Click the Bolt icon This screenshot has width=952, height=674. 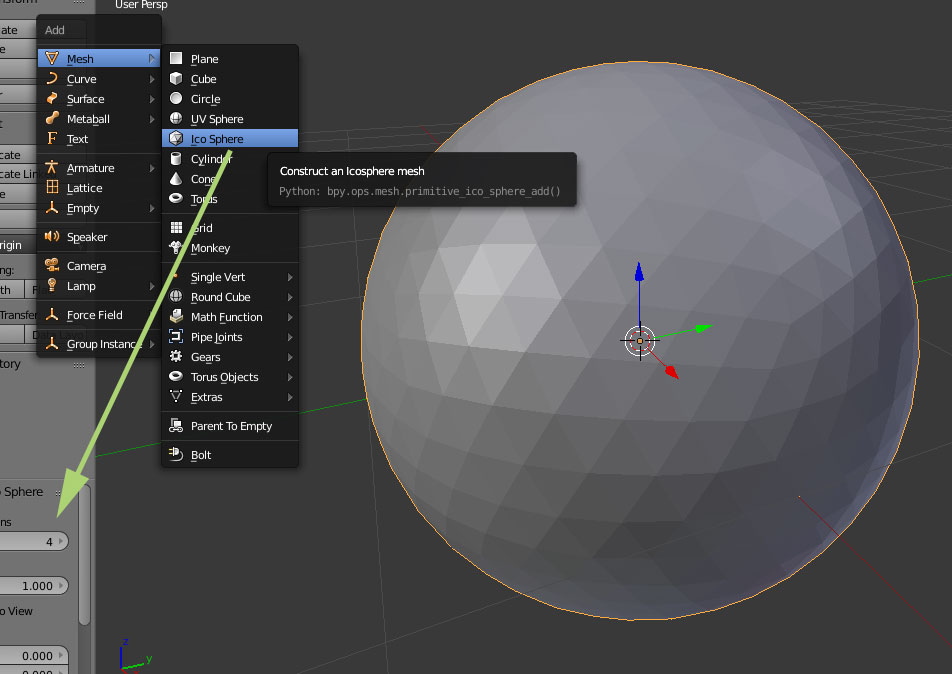tap(176, 454)
